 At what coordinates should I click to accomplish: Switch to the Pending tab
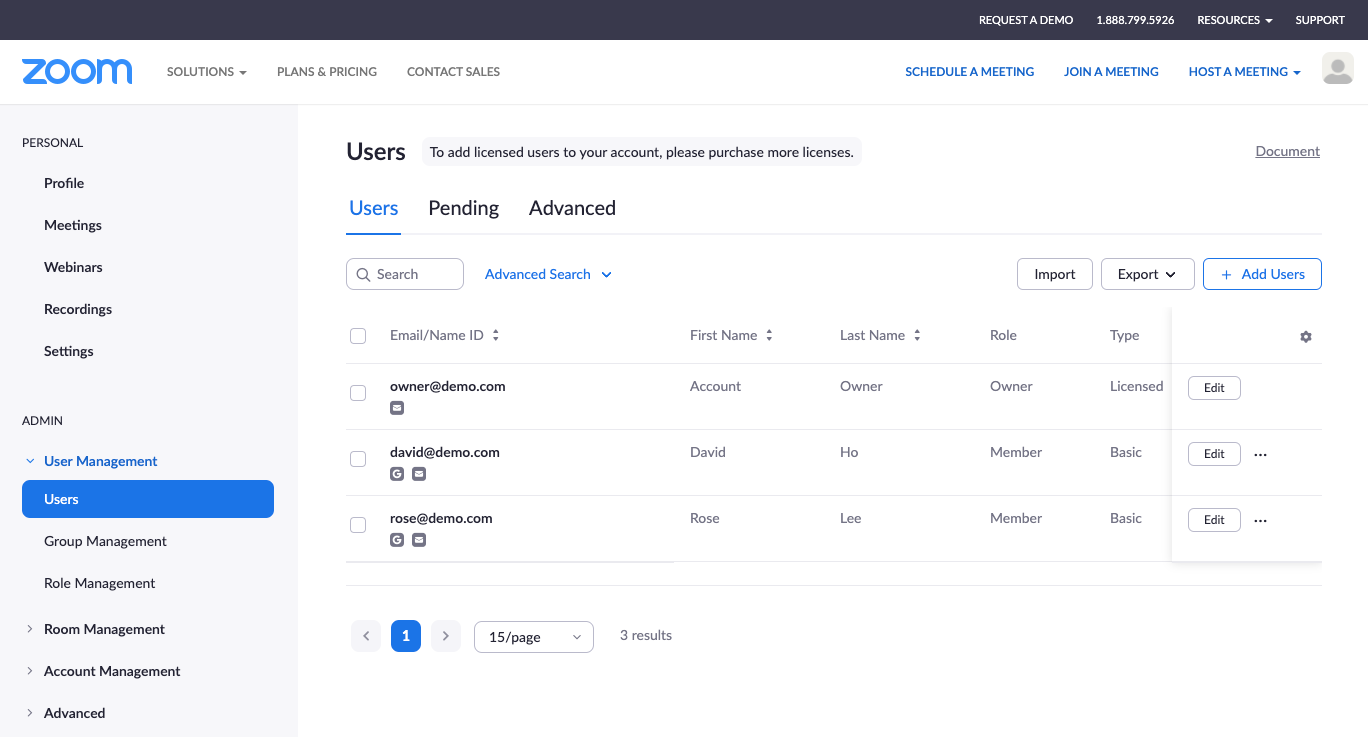click(x=463, y=208)
